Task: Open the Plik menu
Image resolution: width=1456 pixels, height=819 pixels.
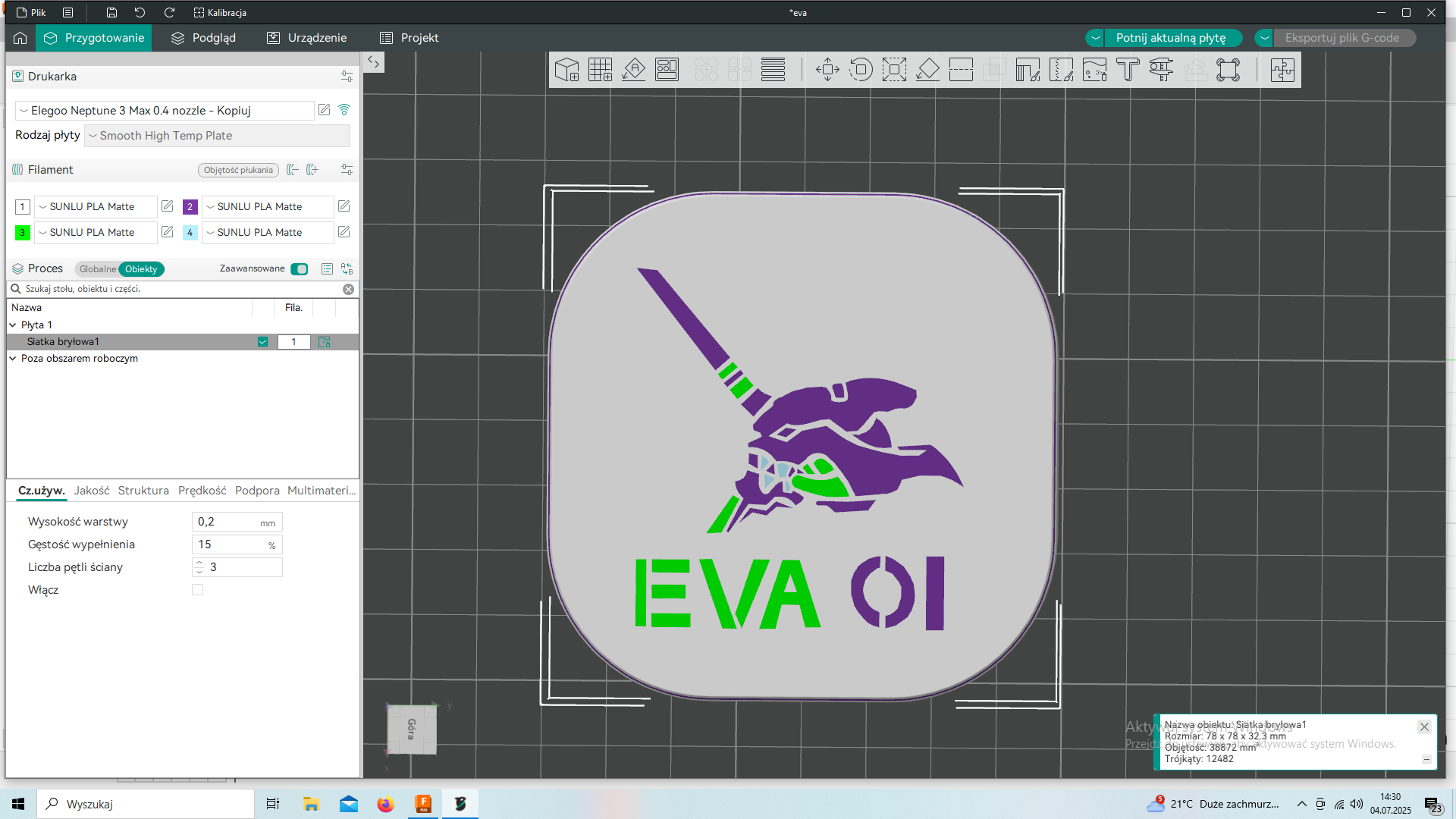Action: point(31,12)
